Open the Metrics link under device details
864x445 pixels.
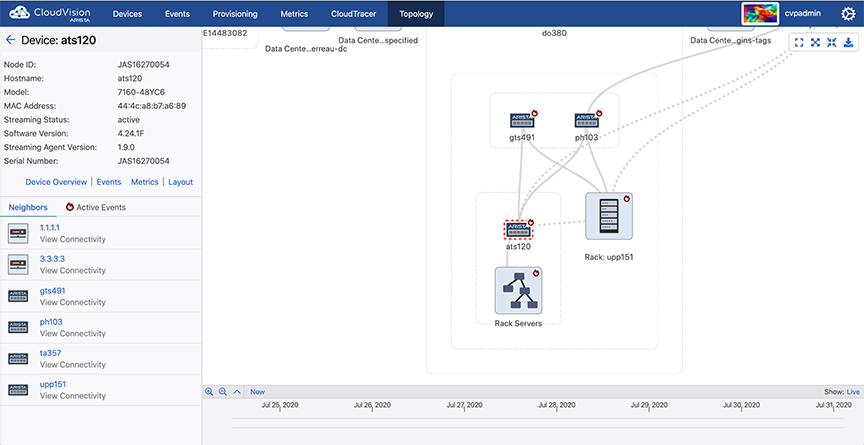click(144, 182)
